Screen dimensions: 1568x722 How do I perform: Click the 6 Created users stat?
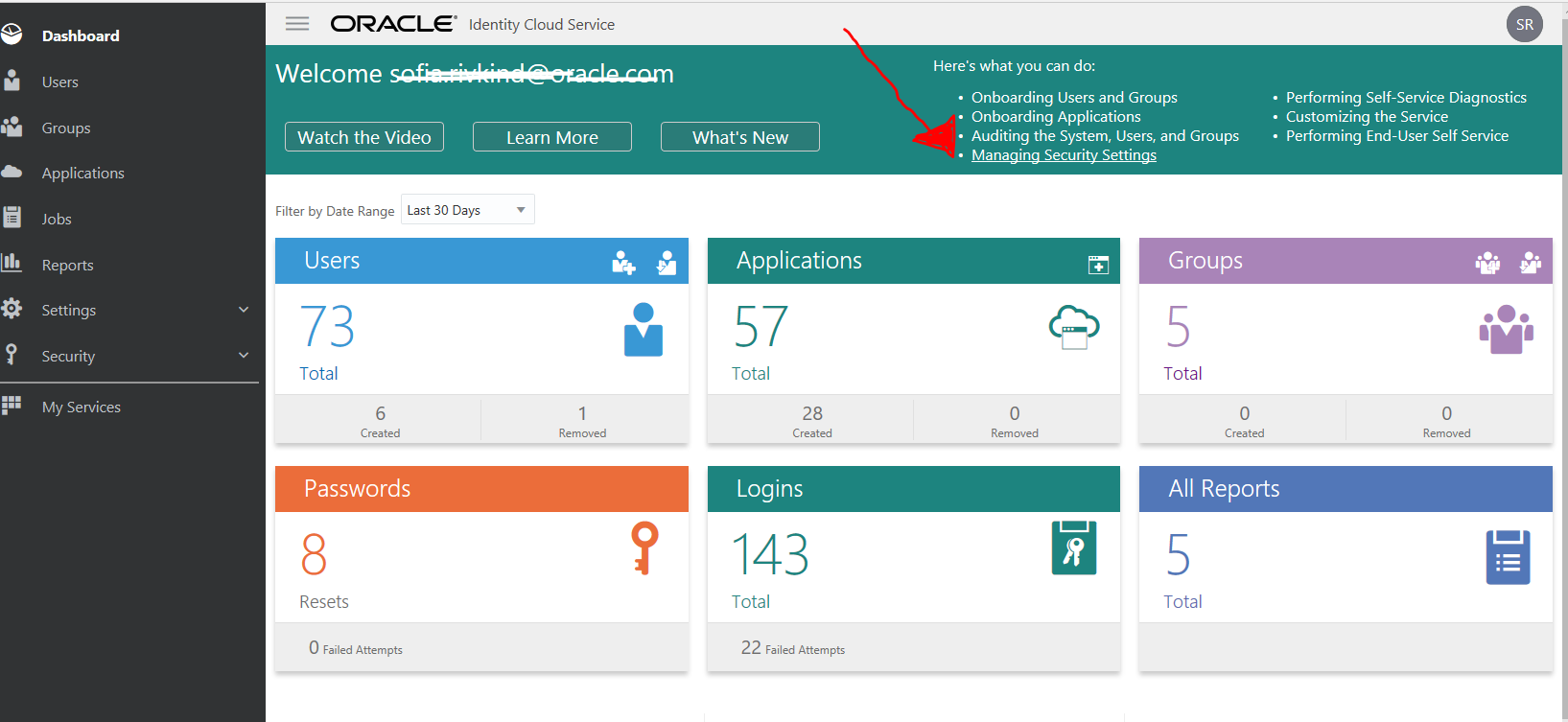pyautogui.click(x=380, y=420)
